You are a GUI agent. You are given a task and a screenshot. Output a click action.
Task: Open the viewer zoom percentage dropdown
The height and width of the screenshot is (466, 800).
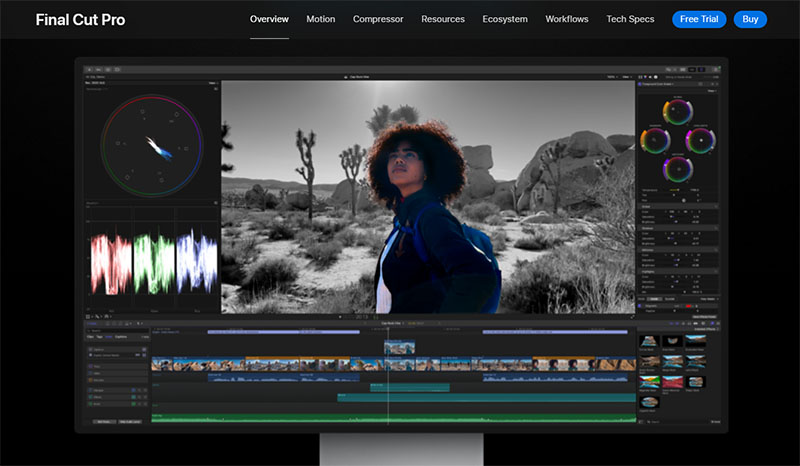pyautogui.click(x=612, y=77)
